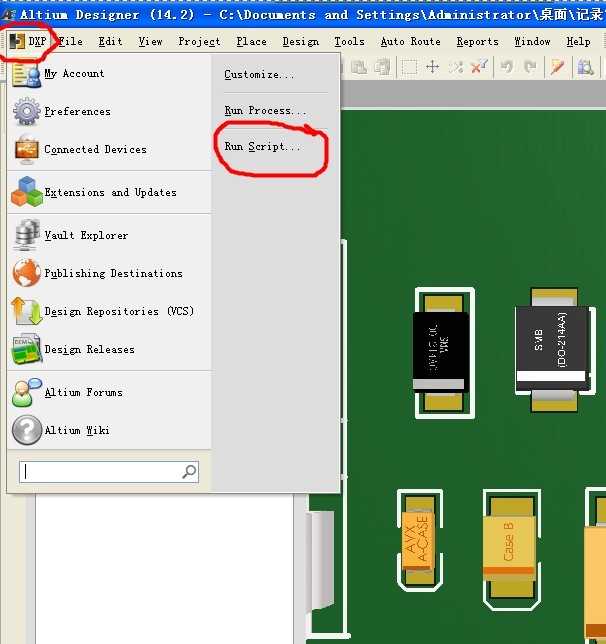
Task: Click the Design Repositories arrows icon
Action: click(x=26, y=311)
